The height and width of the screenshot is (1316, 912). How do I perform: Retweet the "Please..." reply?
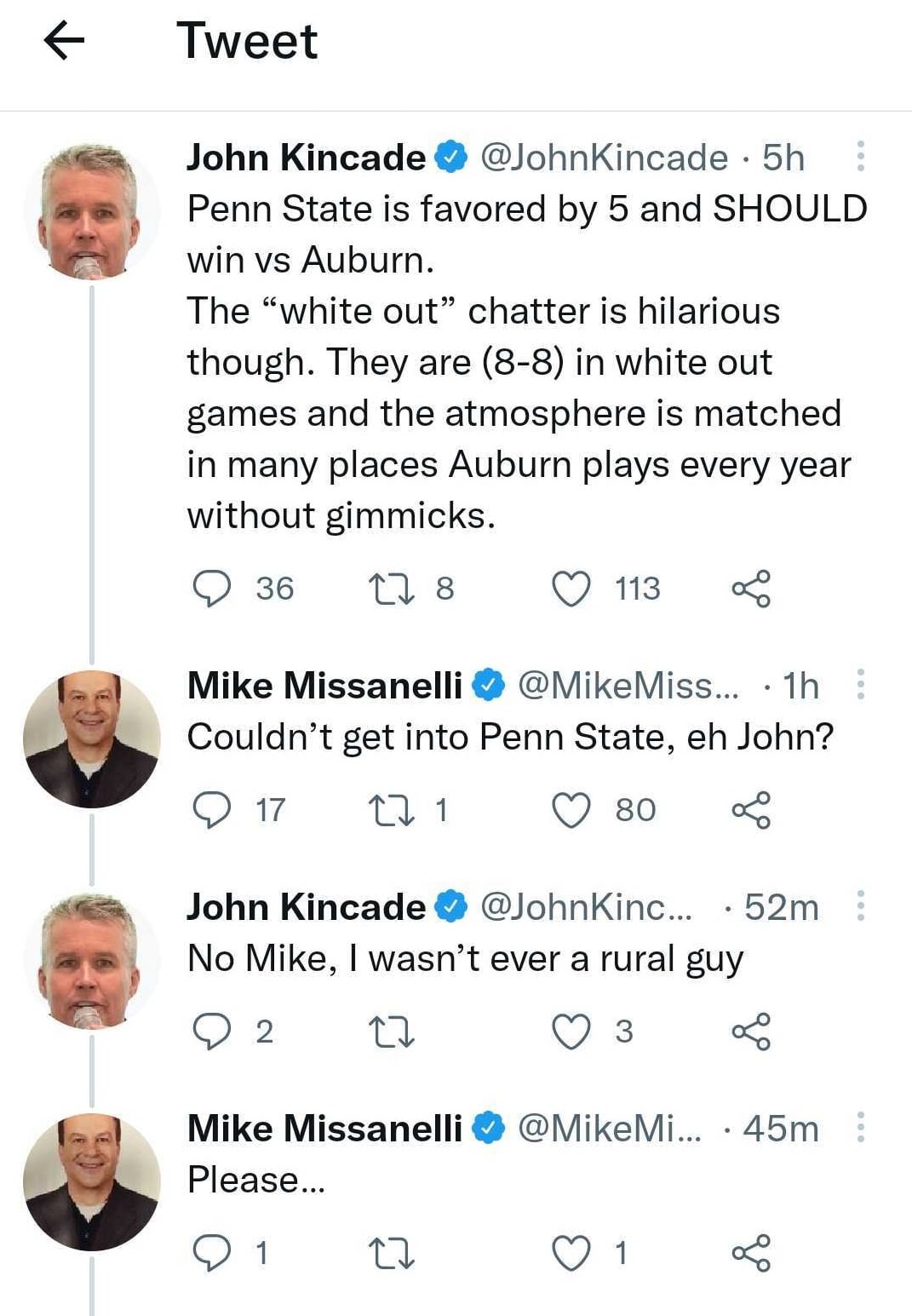(391, 1253)
